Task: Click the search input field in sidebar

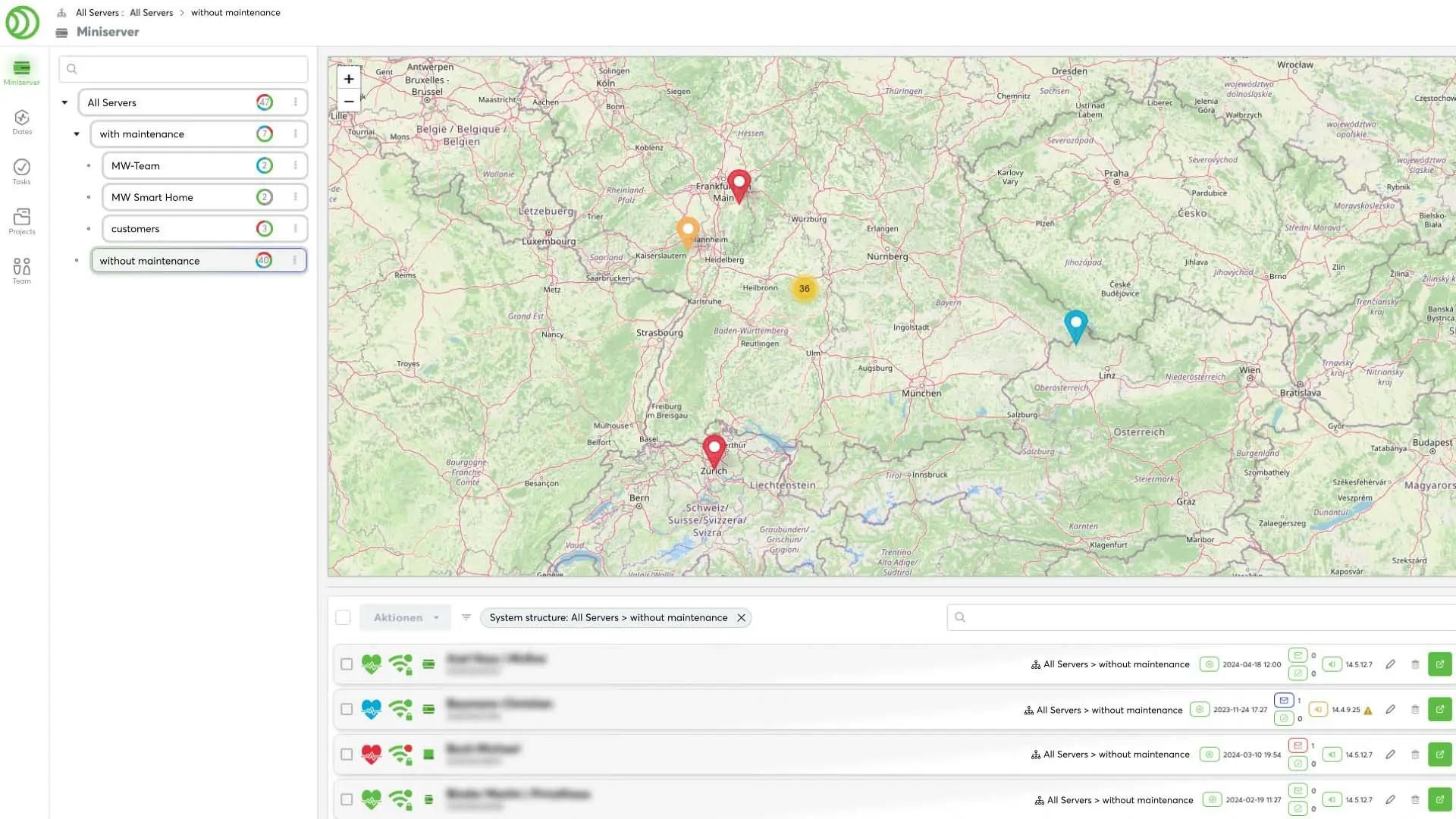Action: [184, 68]
